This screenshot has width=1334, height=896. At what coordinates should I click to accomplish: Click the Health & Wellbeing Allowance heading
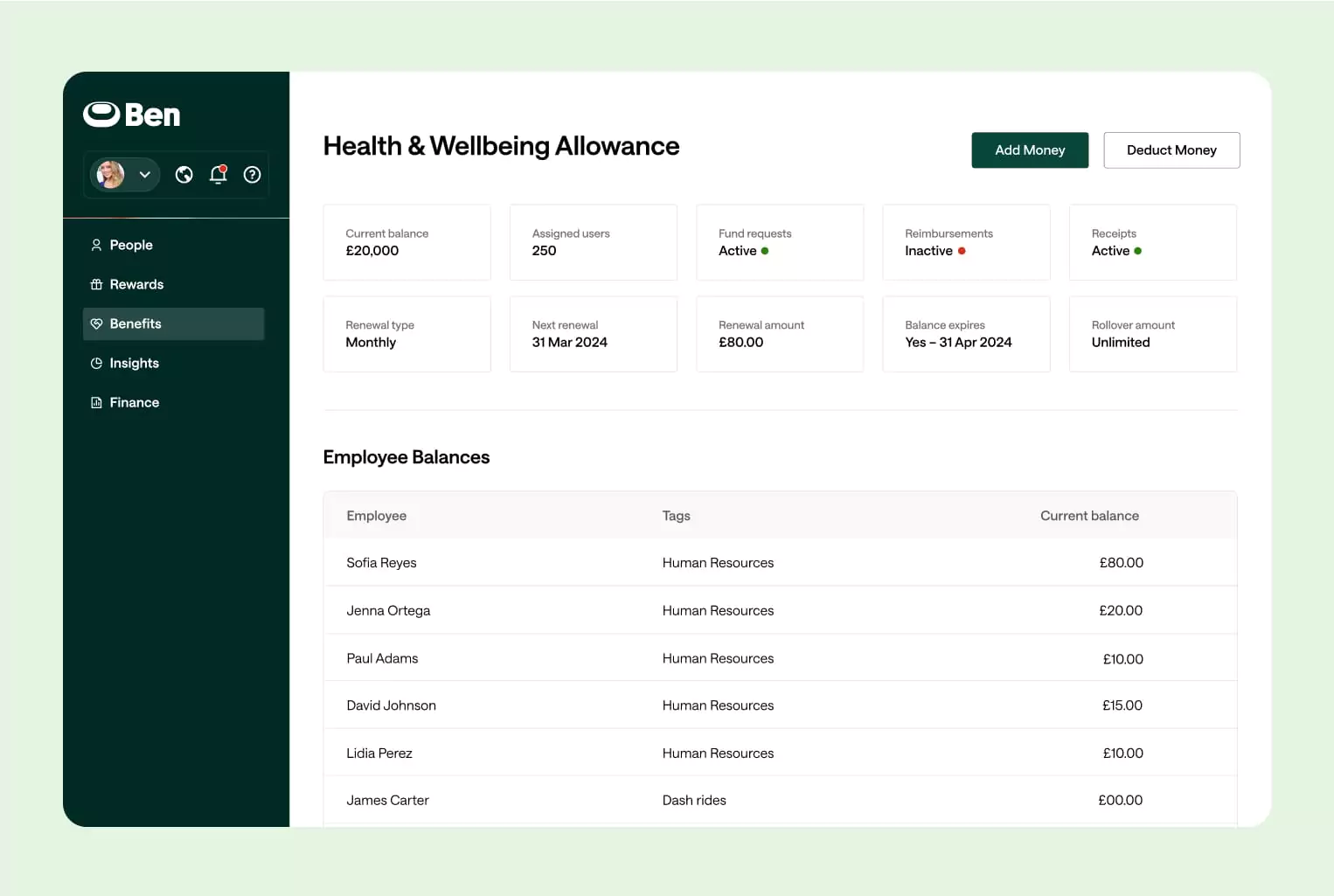click(x=501, y=146)
